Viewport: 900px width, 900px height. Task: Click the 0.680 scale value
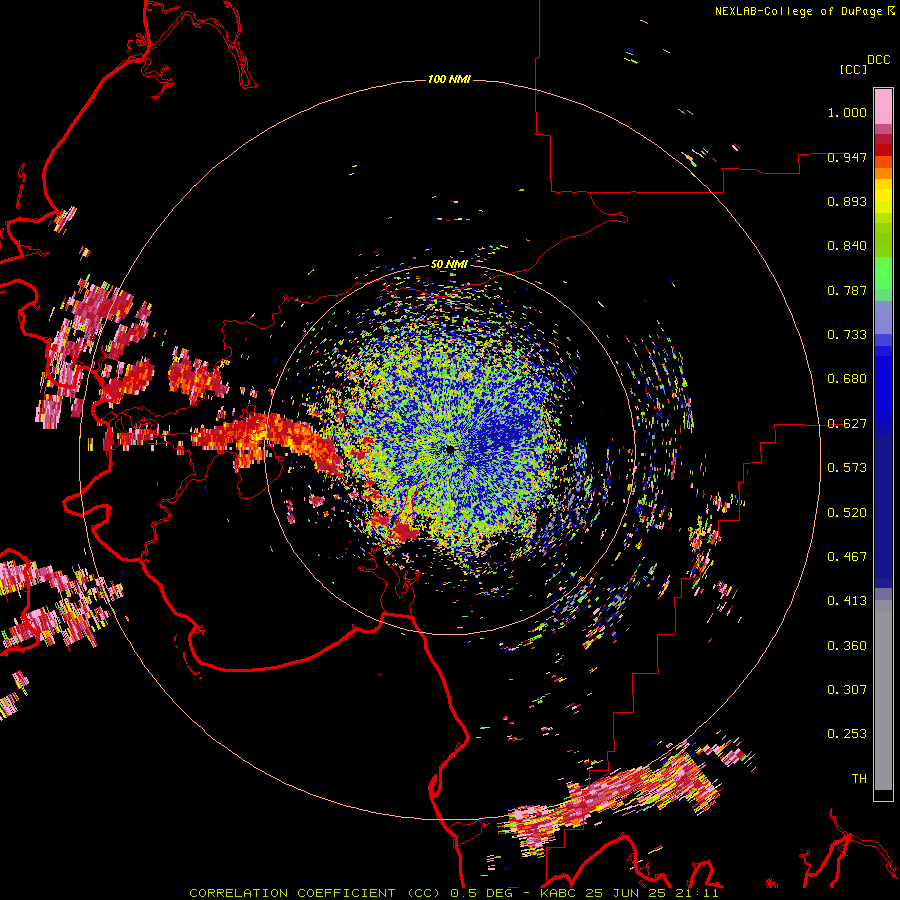[x=847, y=379]
